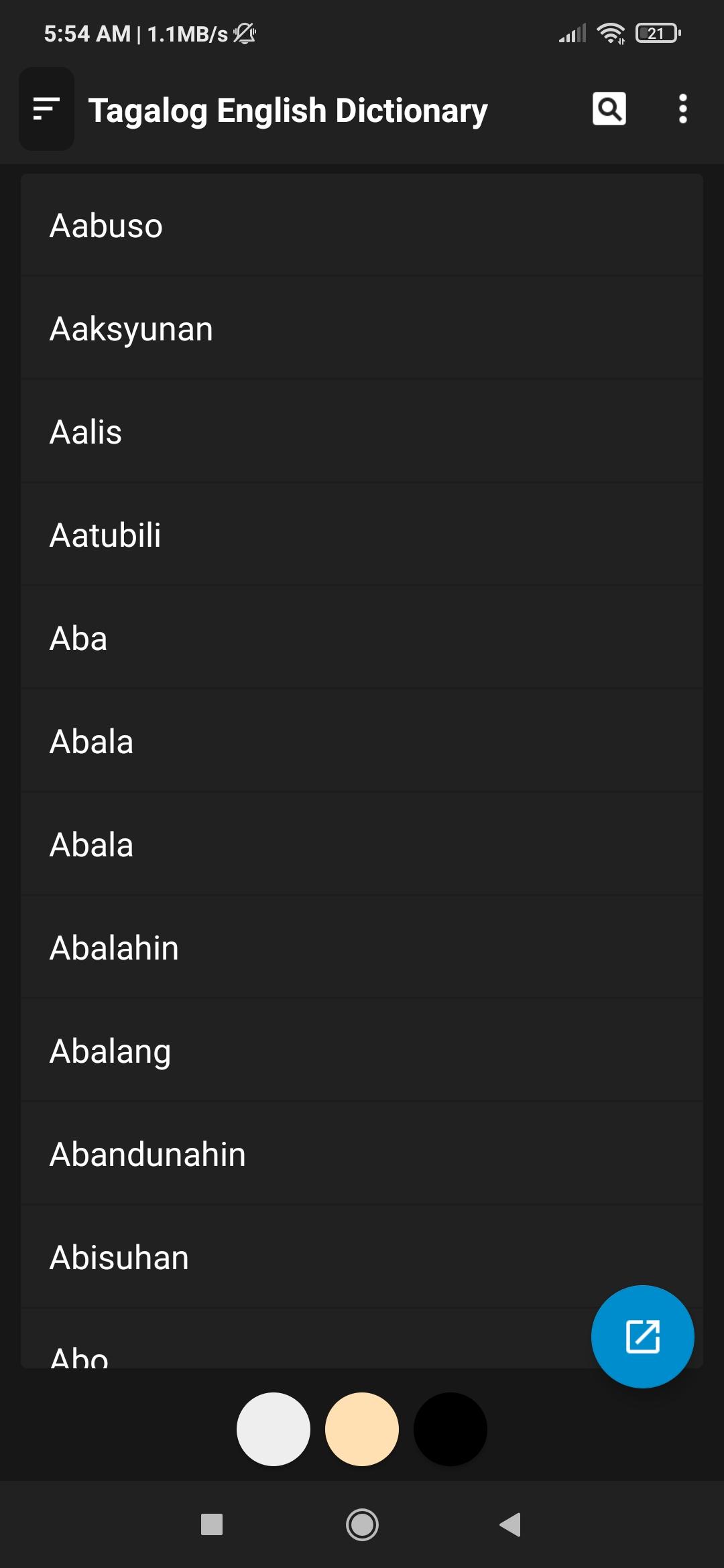Open the word Aabuso
Viewport: 724px width, 1568px height.
(362, 225)
